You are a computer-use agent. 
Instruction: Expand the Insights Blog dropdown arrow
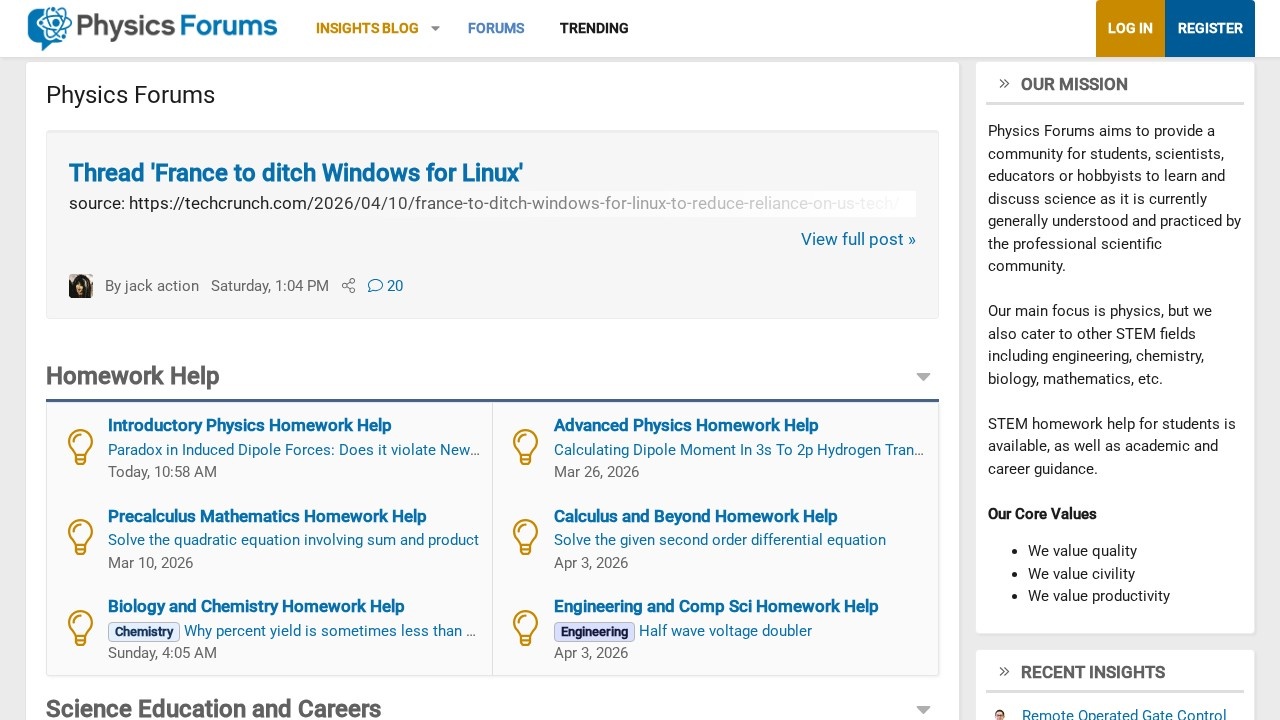[x=435, y=28]
